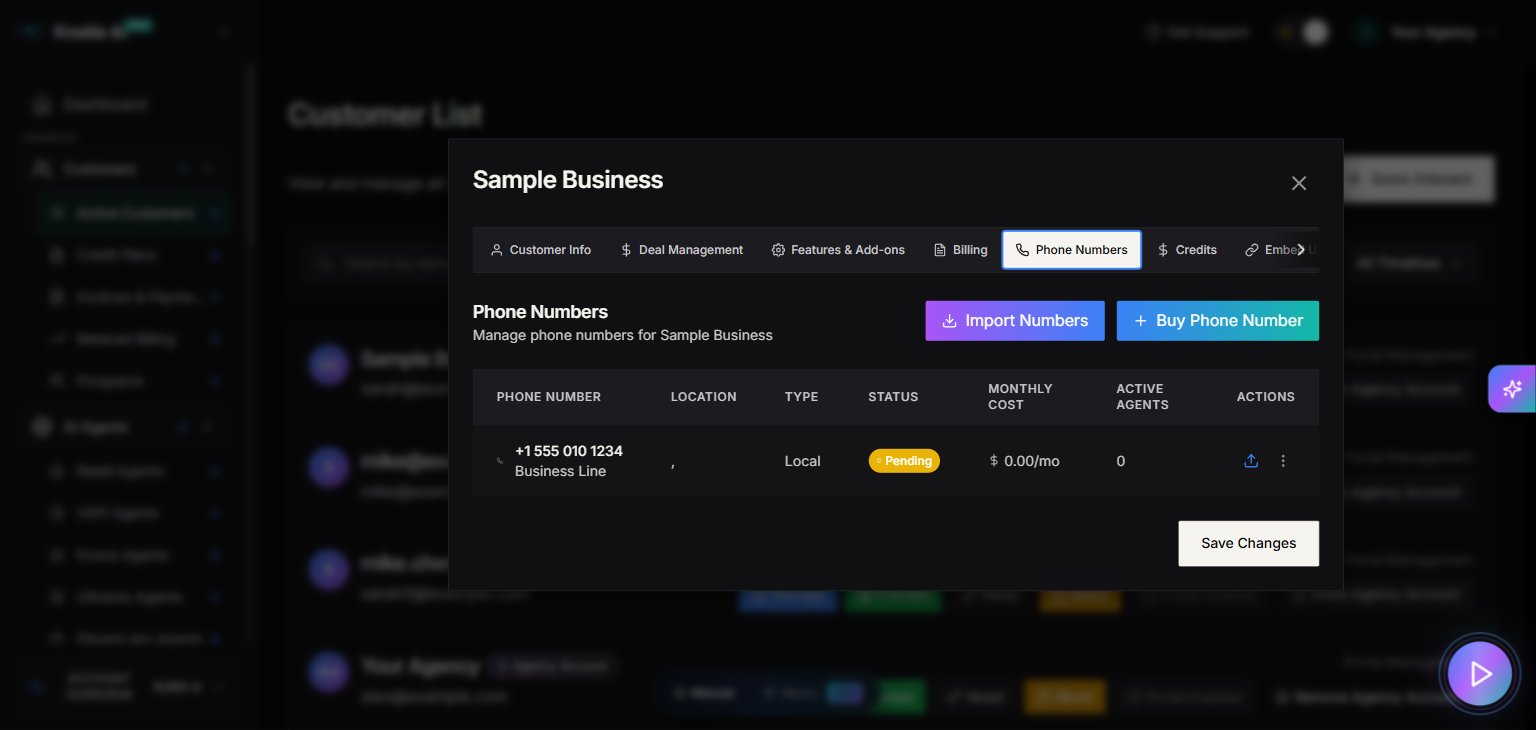The image size is (1536, 730).
Task: Save changes in the dialog
Action: (1248, 543)
